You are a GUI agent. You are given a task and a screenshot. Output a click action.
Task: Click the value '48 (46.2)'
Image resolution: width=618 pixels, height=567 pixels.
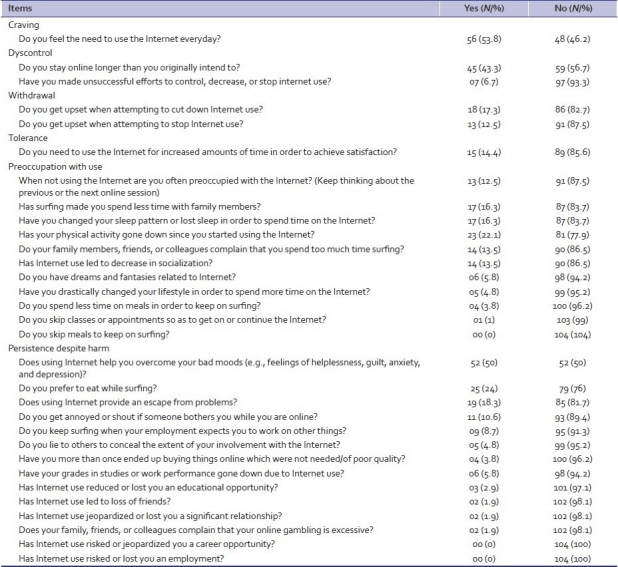[x=572, y=39]
